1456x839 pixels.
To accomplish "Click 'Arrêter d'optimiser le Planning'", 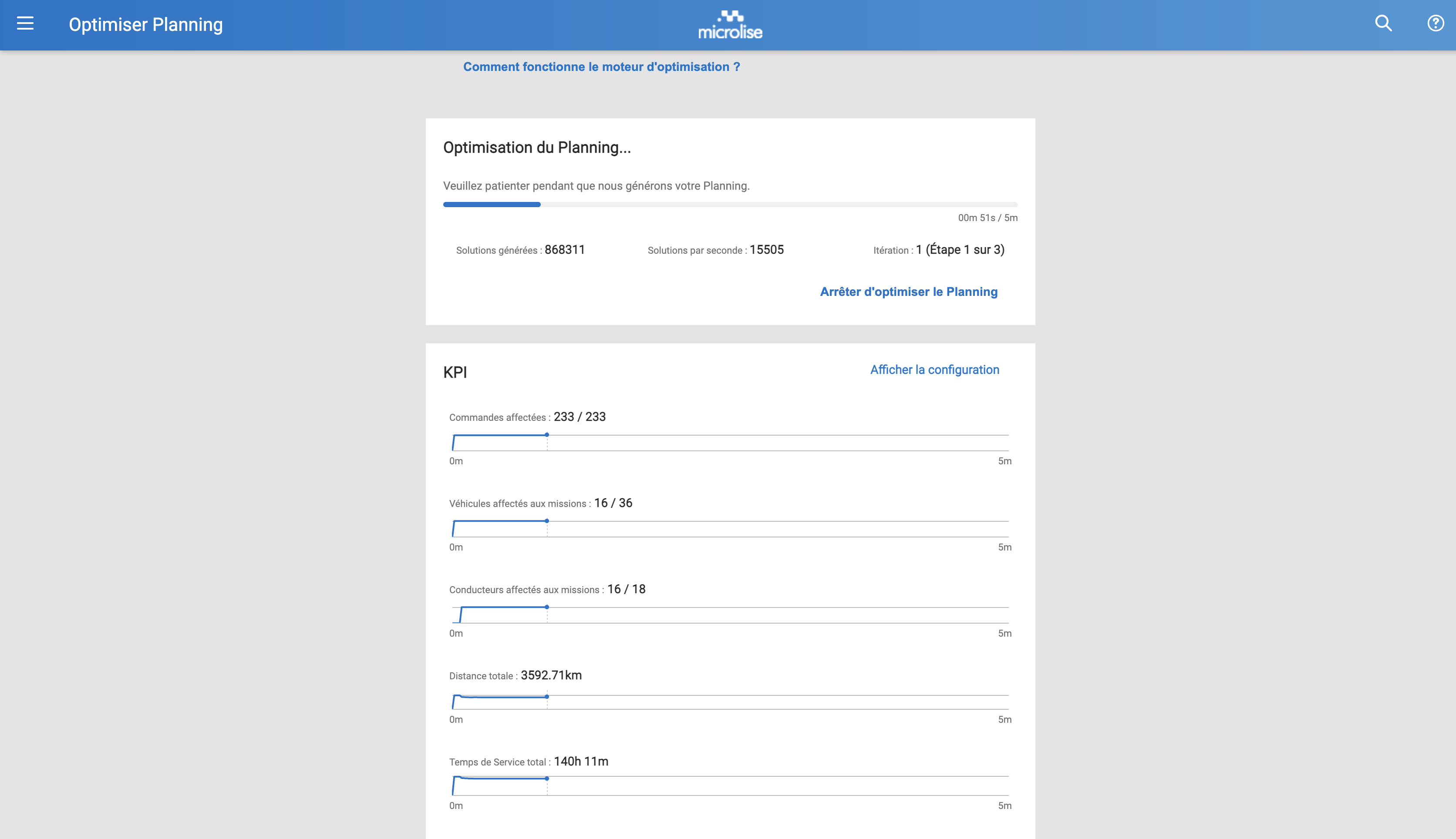I will [908, 292].
